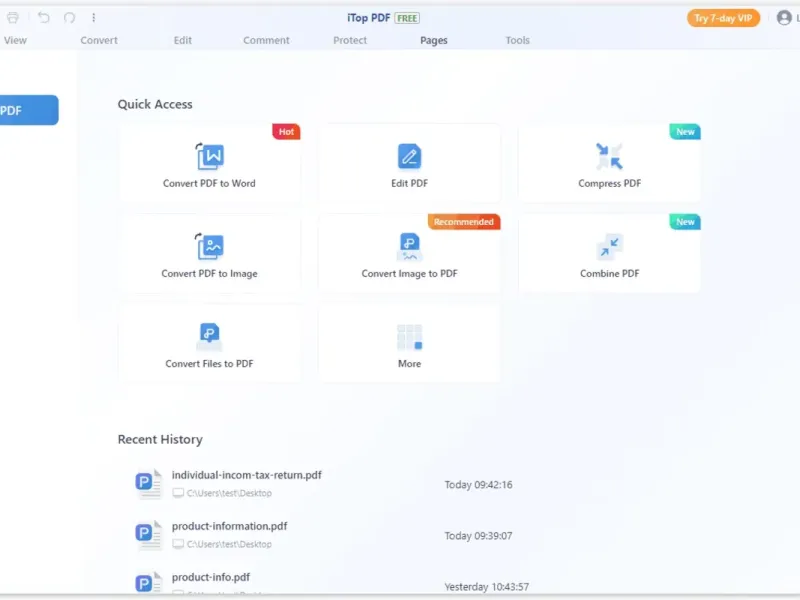The image size is (800, 600).
Task: Click the New badge on Combine PDF card
Action: point(685,222)
